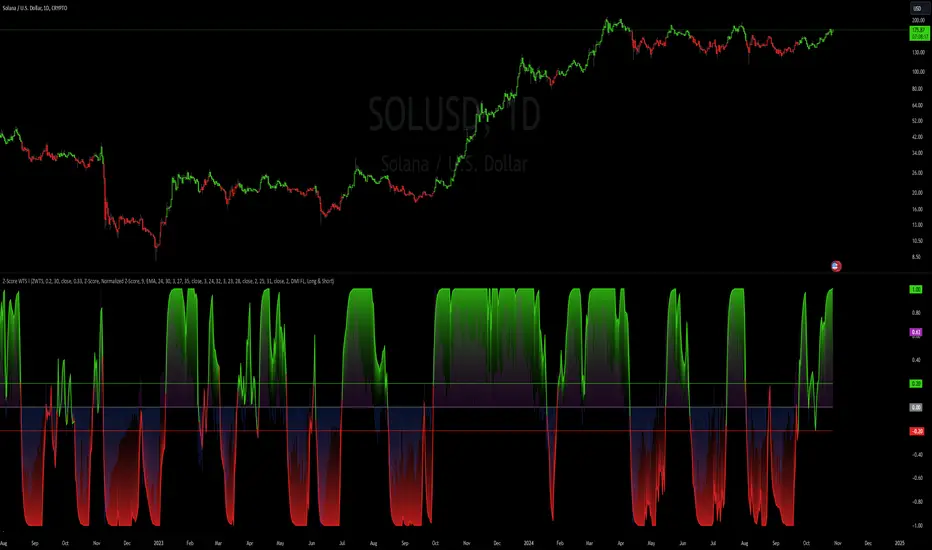Click the US flag economic event icon

pyautogui.click(x=836, y=266)
